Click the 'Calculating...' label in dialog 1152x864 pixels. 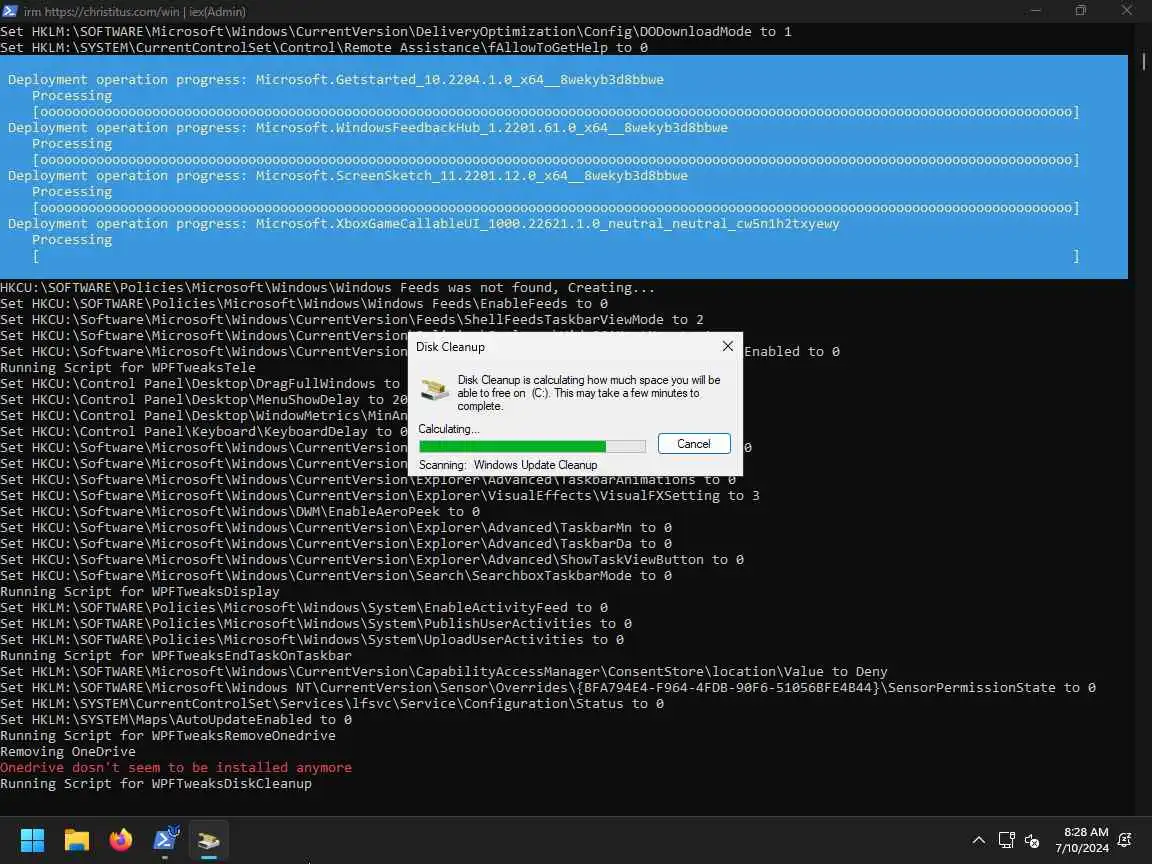coord(448,429)
